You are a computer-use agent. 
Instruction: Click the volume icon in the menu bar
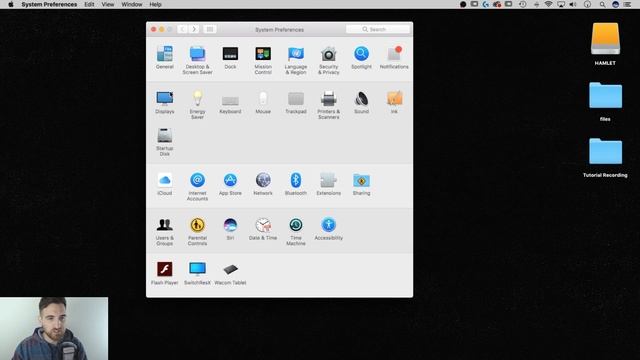pyautogui.click(x=573, y=4)
